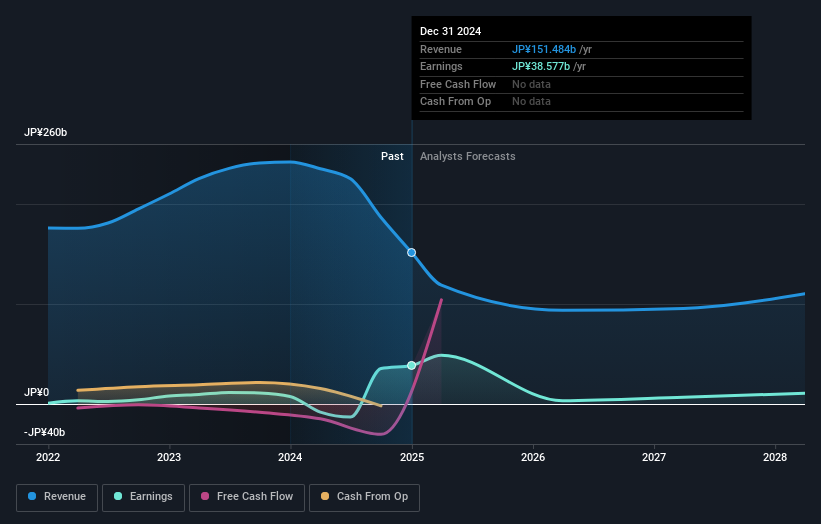Viewport: 821px width, 524px height.
Task: Click the 2026 x-axis label
Action: click(x=533, y=457)
